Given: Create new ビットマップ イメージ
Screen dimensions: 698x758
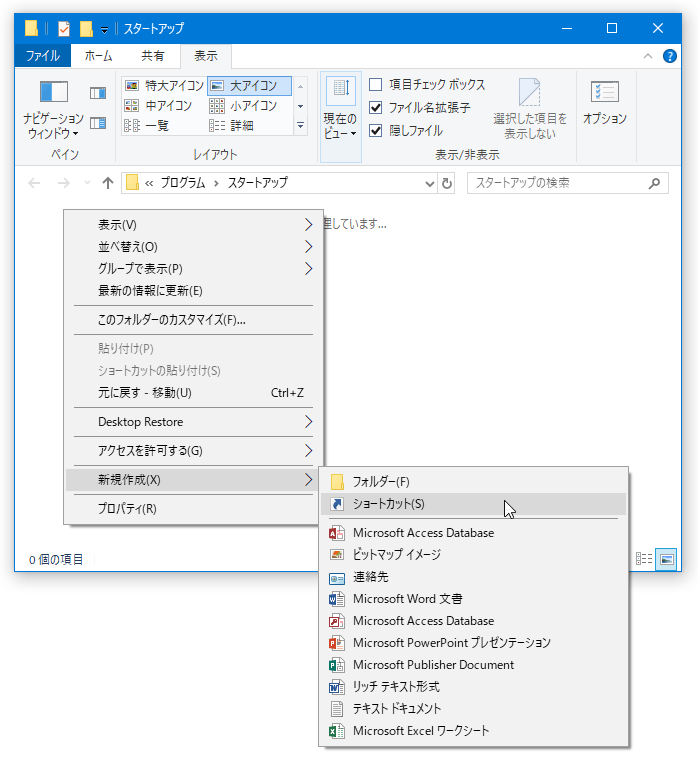Looking at the screenshot, I should (474, 554).
